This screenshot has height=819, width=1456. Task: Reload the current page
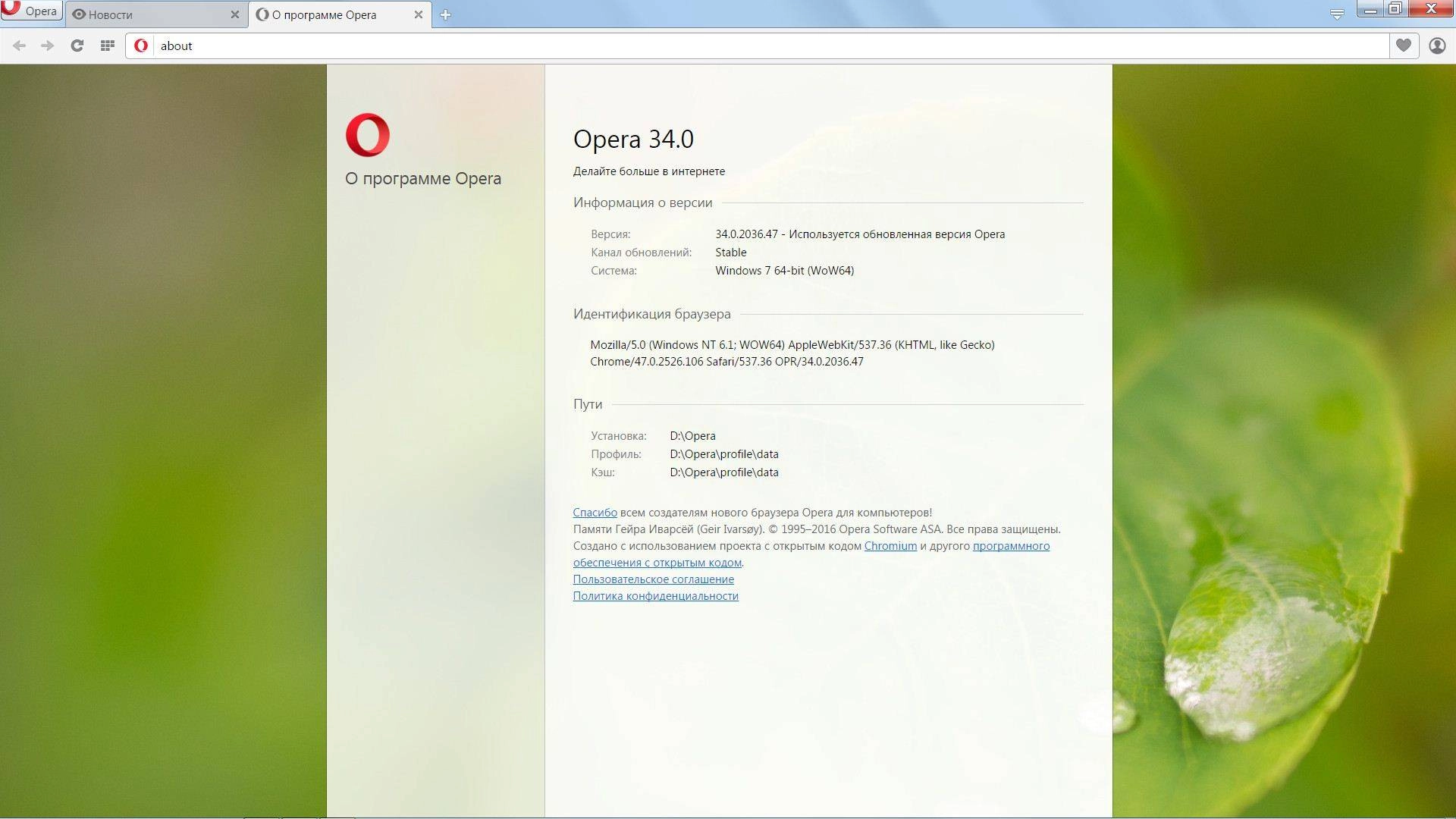tap(77, 45)
